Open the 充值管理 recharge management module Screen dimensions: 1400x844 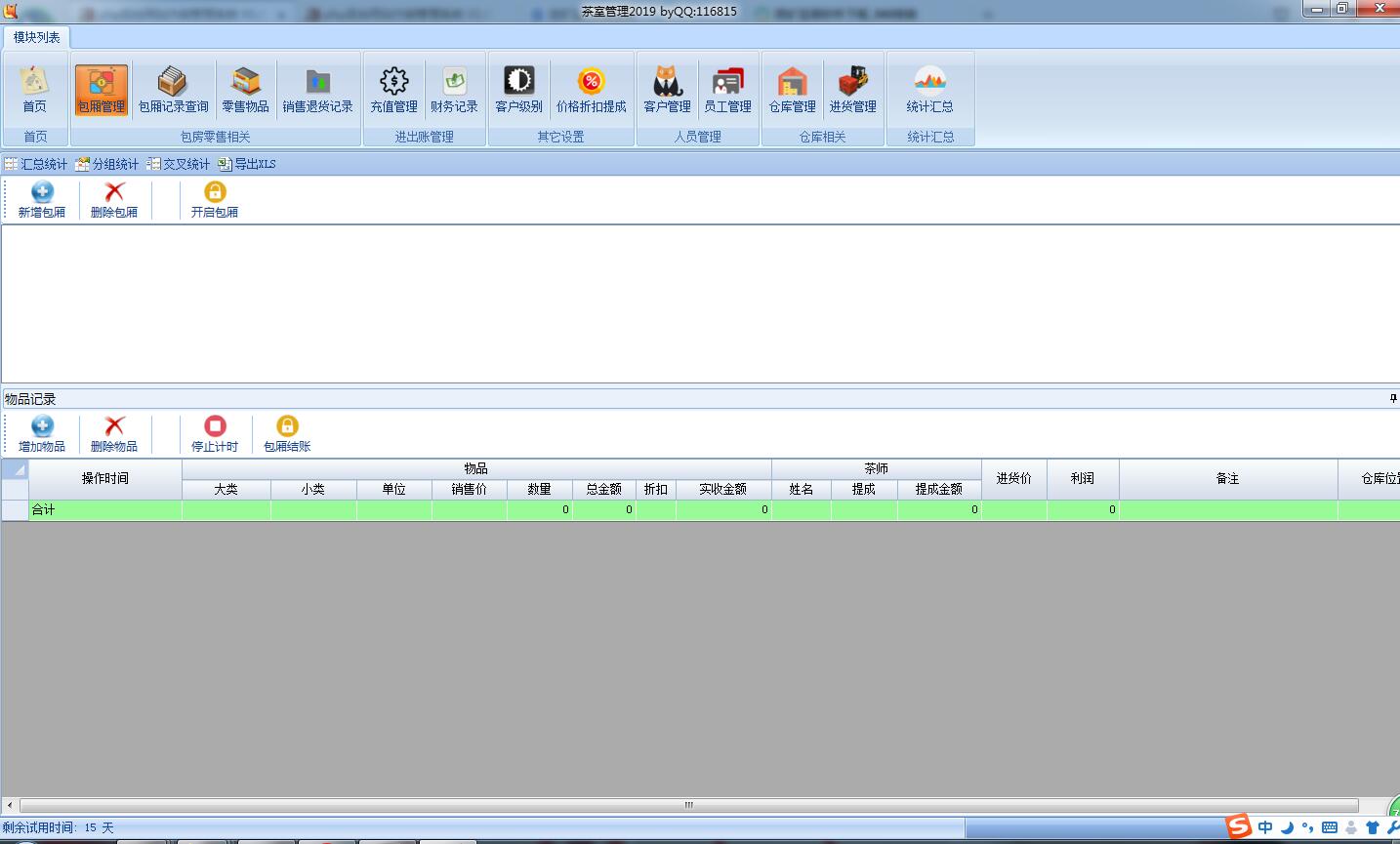pos(393,90)
